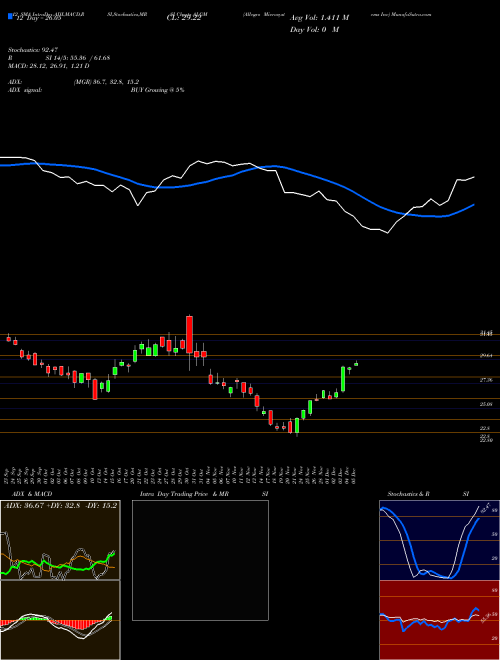Click the Stochastics & R panel title
The width and height of the screenshot is (500, 660).
click(x=408, y=494)
